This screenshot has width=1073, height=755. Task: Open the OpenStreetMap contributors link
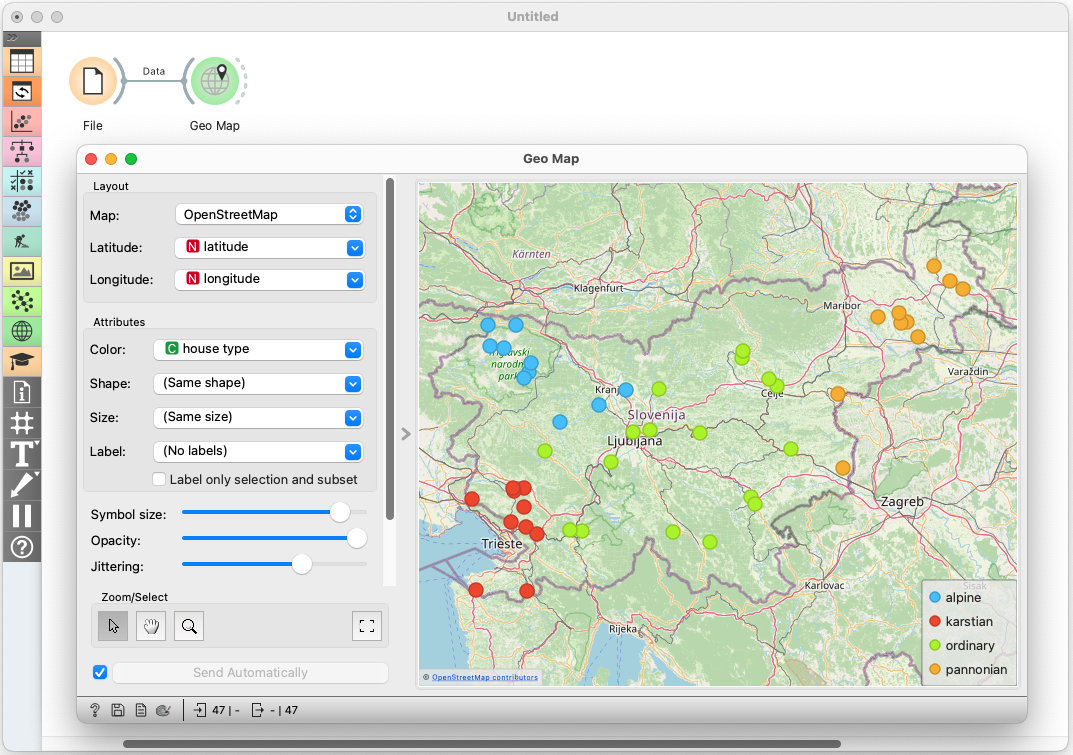tap(484, 678)
